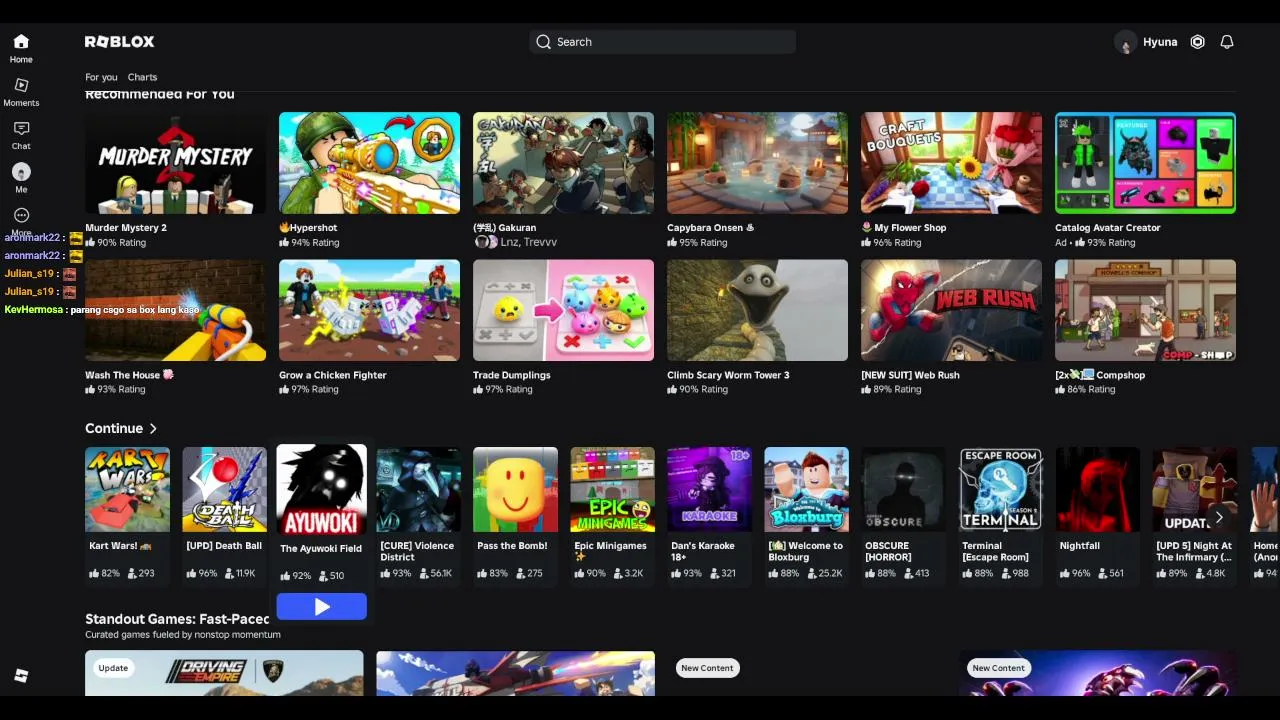Click the Search input field

click(663, 42)
